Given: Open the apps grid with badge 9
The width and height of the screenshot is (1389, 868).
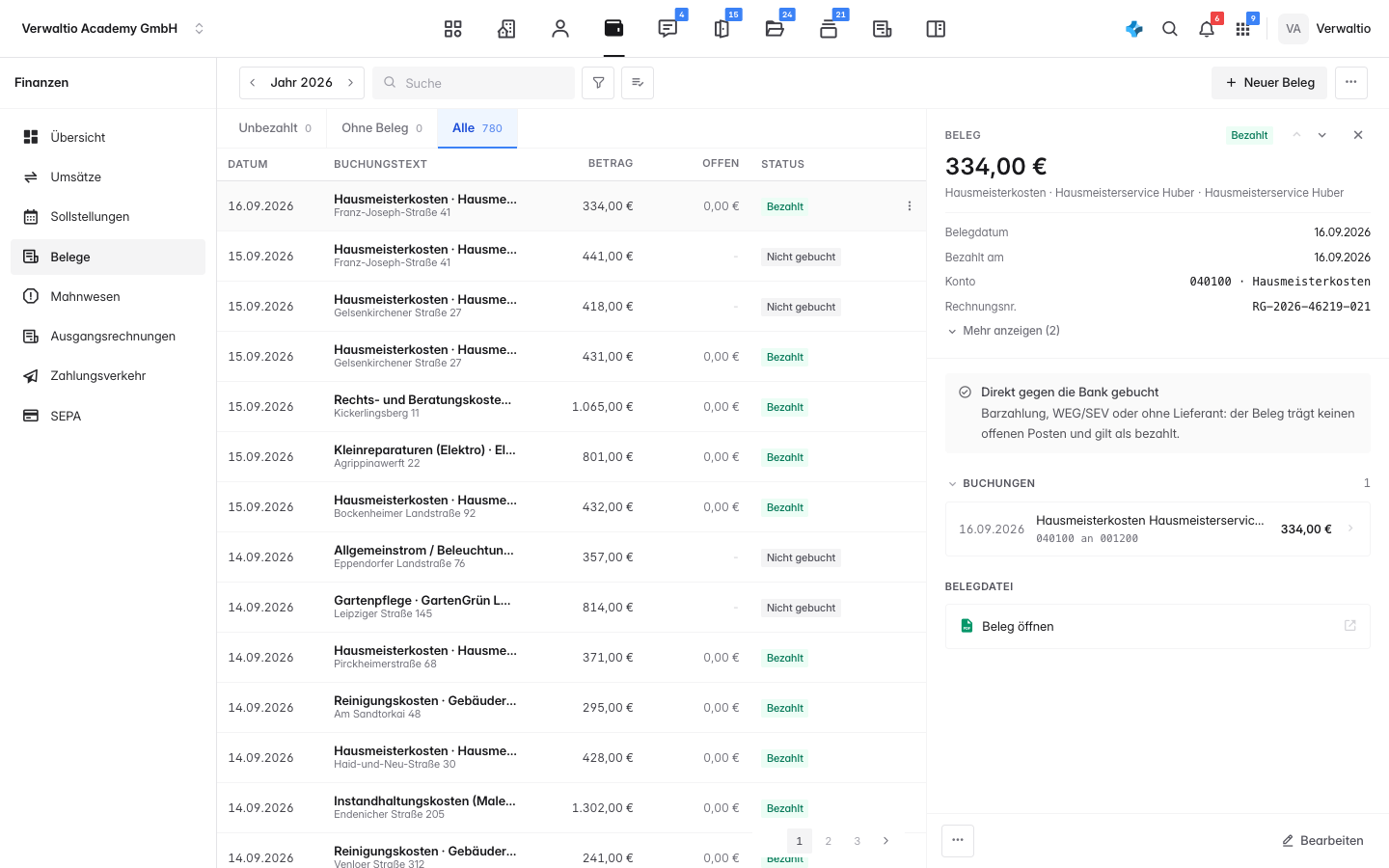Looking at the screenshot, I should pyautogui.click(x=1242, y=29).
